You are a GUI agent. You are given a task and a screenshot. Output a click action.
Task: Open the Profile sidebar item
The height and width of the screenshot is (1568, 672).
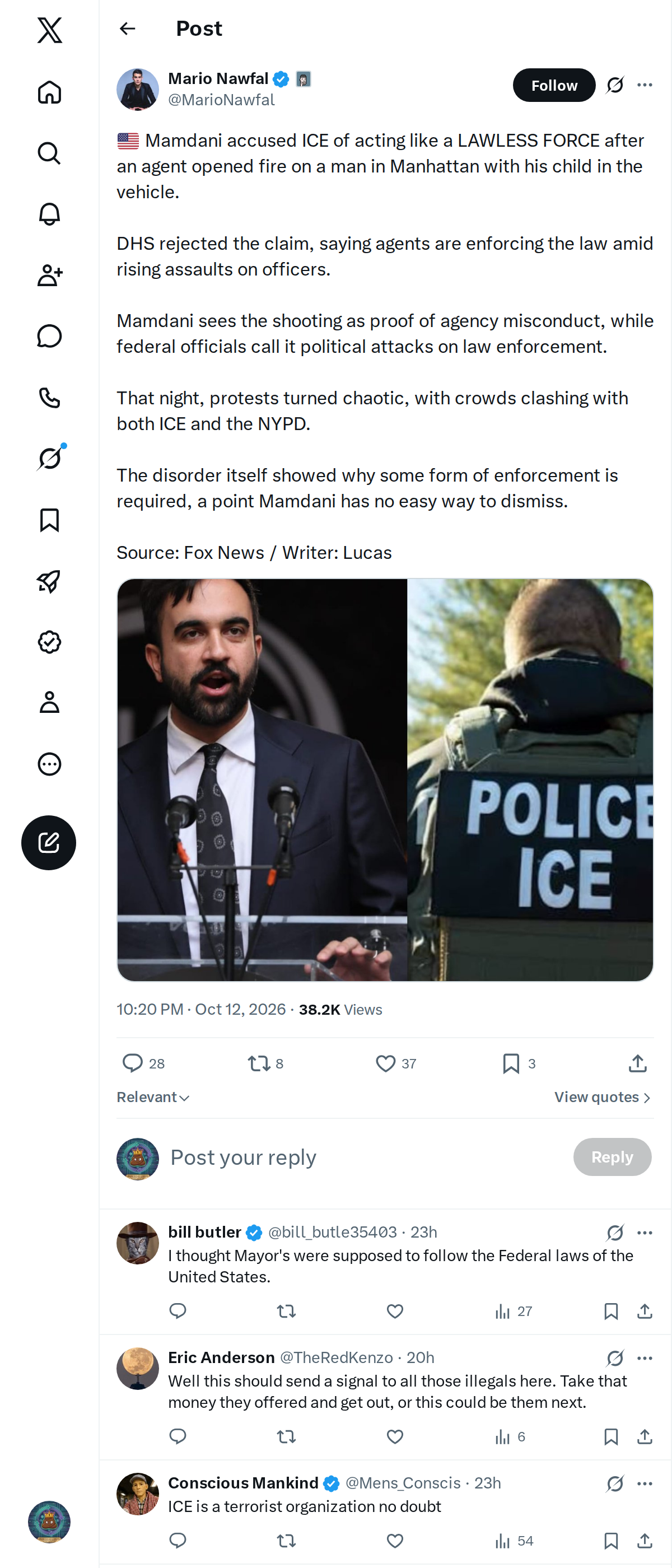pyautogui.click(x=49, y=702)
